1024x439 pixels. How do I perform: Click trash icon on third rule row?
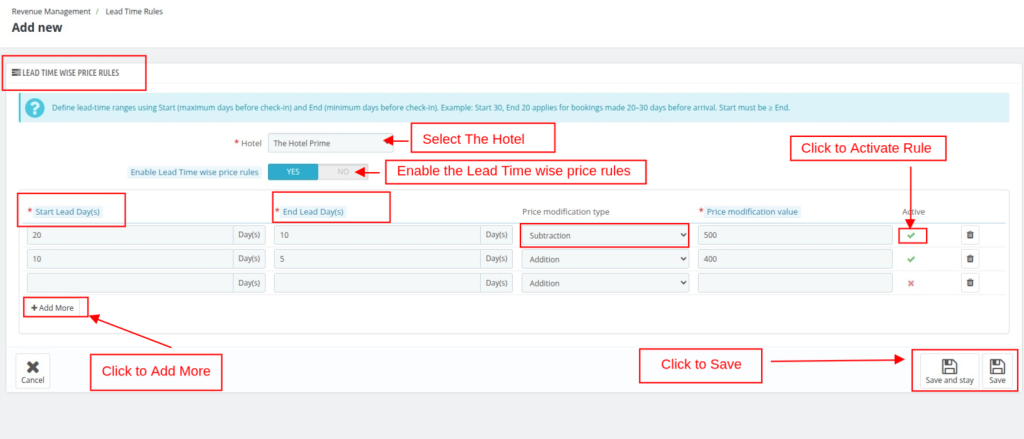click(969, 283)
